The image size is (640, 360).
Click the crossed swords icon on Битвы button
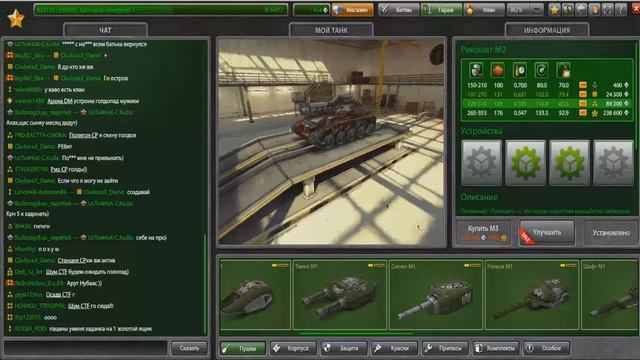pos(384,10)
